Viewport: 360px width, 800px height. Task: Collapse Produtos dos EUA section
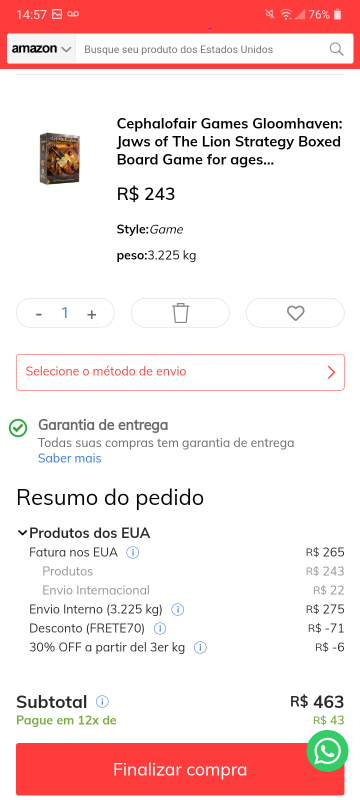[x=22, y=533]
